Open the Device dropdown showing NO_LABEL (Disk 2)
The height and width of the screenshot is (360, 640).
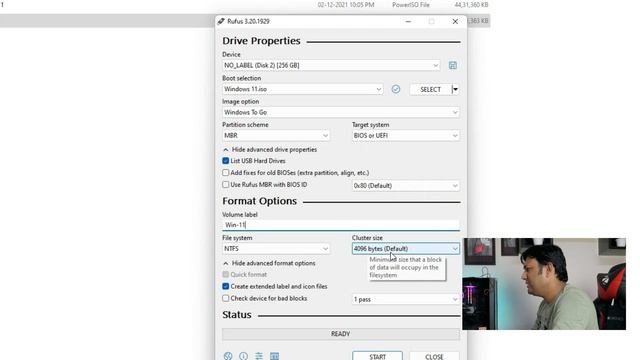pyautogui.click(x=331, y=65)
